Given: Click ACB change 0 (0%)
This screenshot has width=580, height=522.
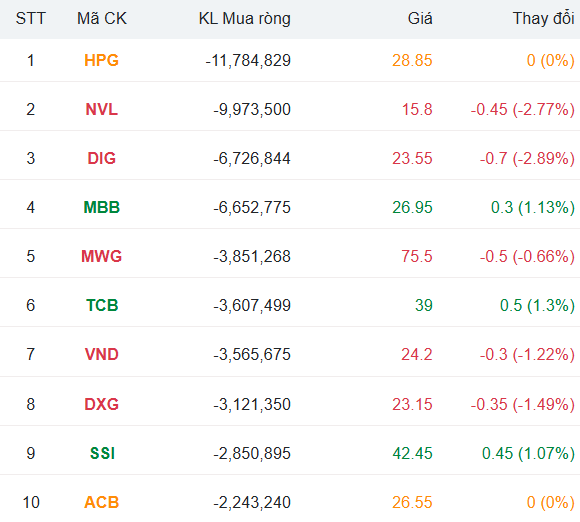Looking at the screenshot, I should click(x=551, y=503).
